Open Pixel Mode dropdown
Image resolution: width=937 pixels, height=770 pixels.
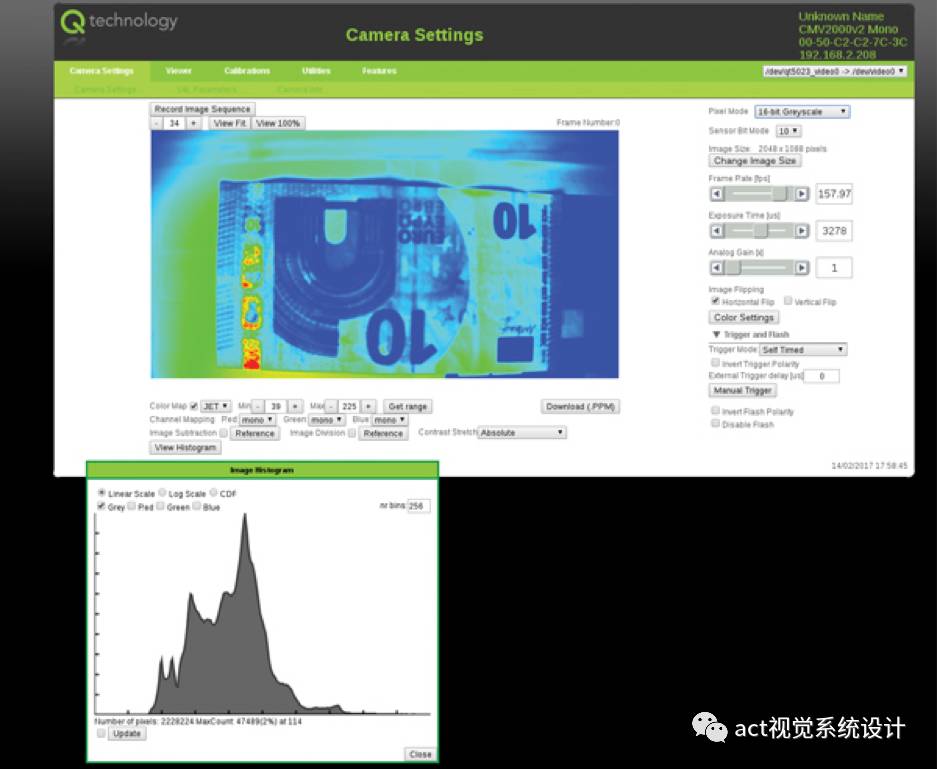pos(802,112)
